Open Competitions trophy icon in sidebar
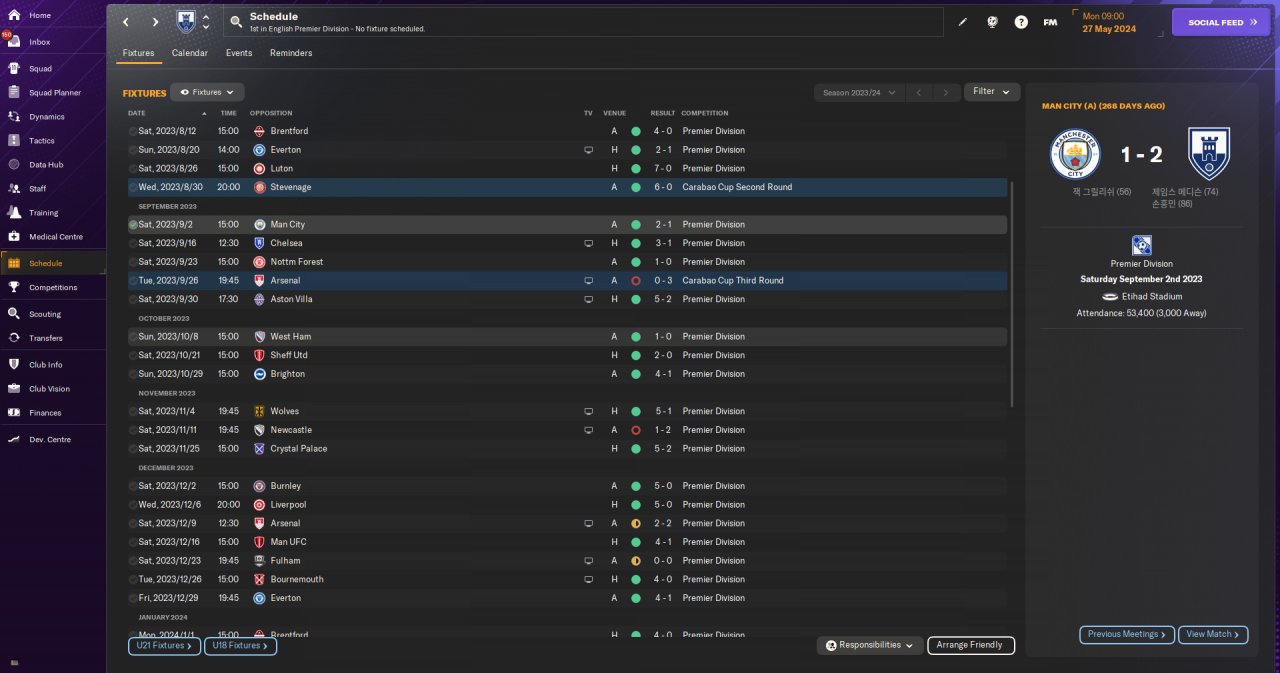The height and width of the screenshot is (673, 1280). (x=14, y=288)
